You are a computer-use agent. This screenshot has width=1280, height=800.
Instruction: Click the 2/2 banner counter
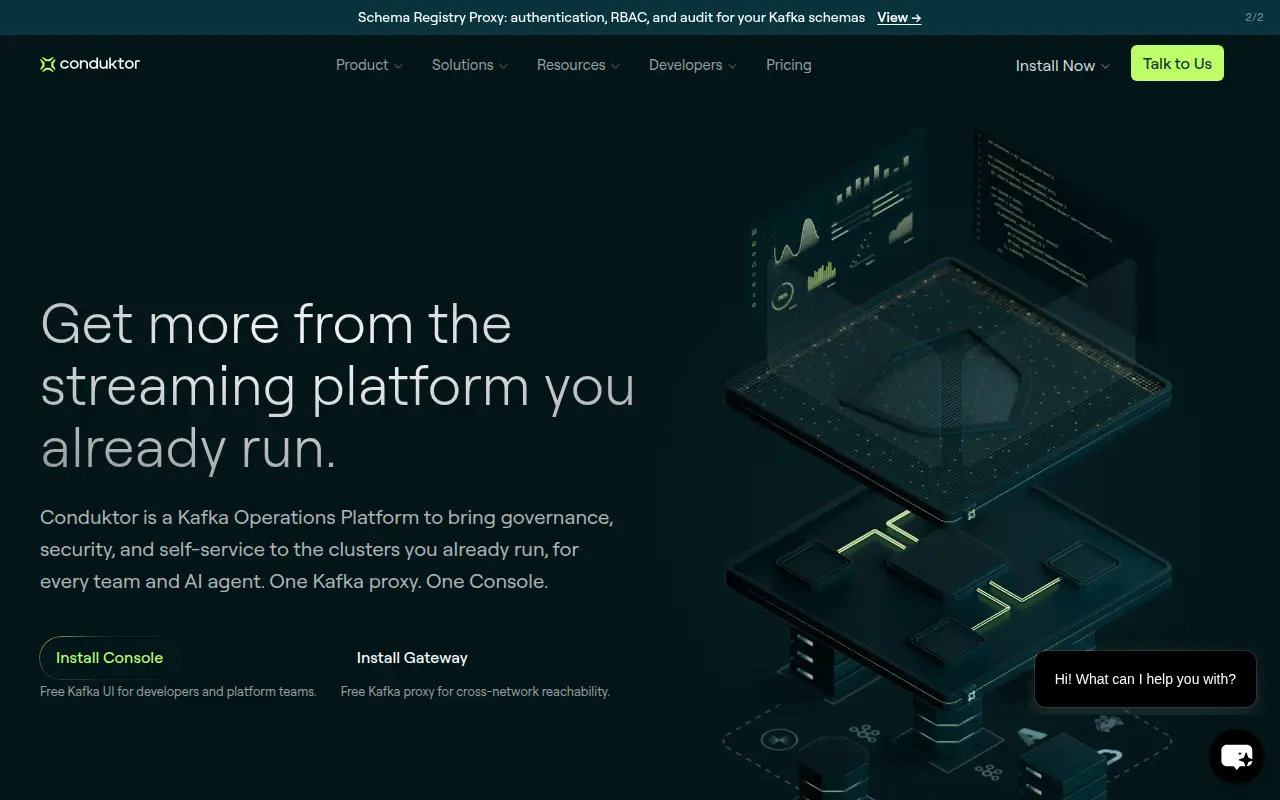click(x=1254, y=17)
